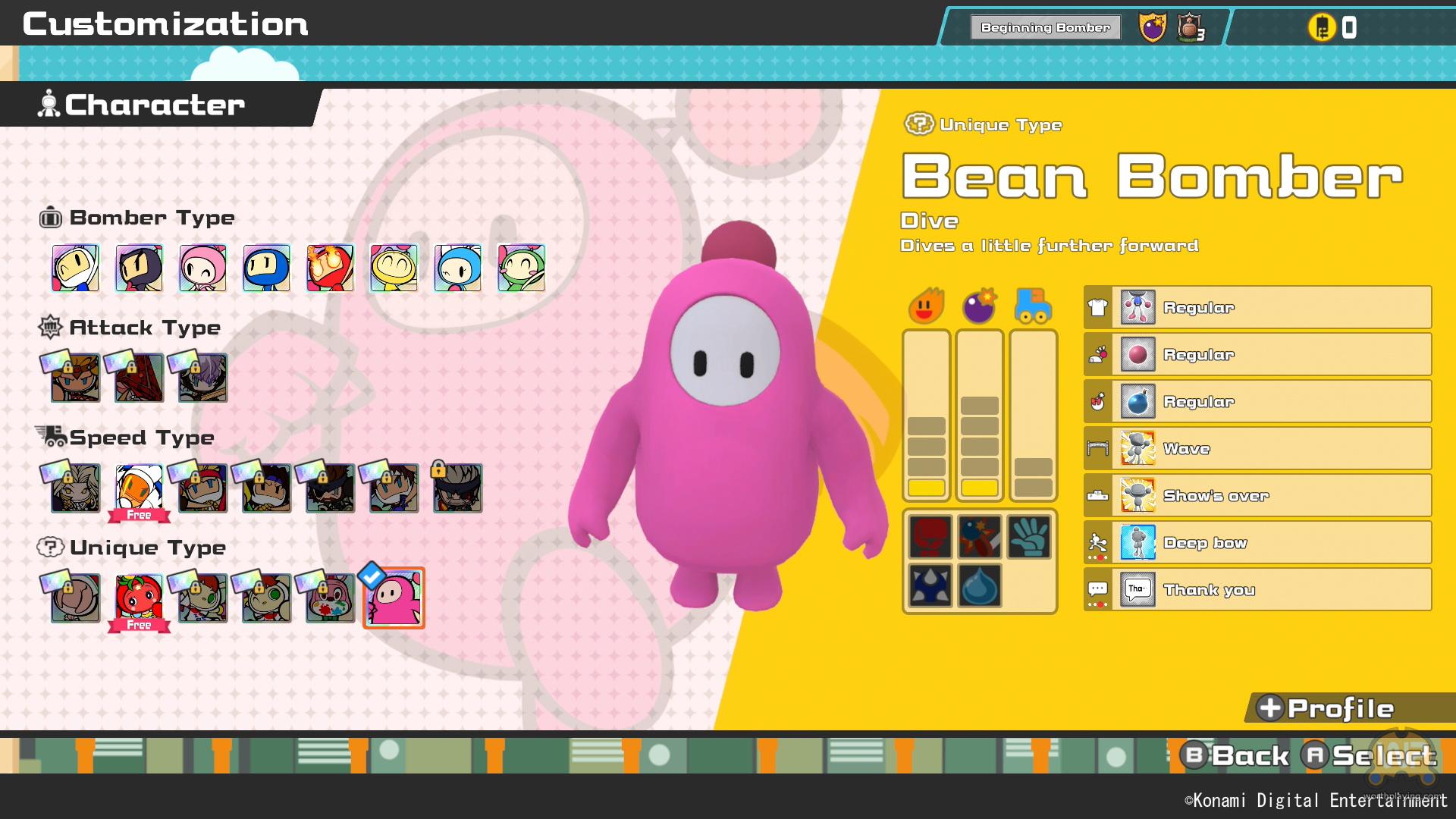Click the red glove ability icon
The image size is (1456, 819).
click(930, 537)
